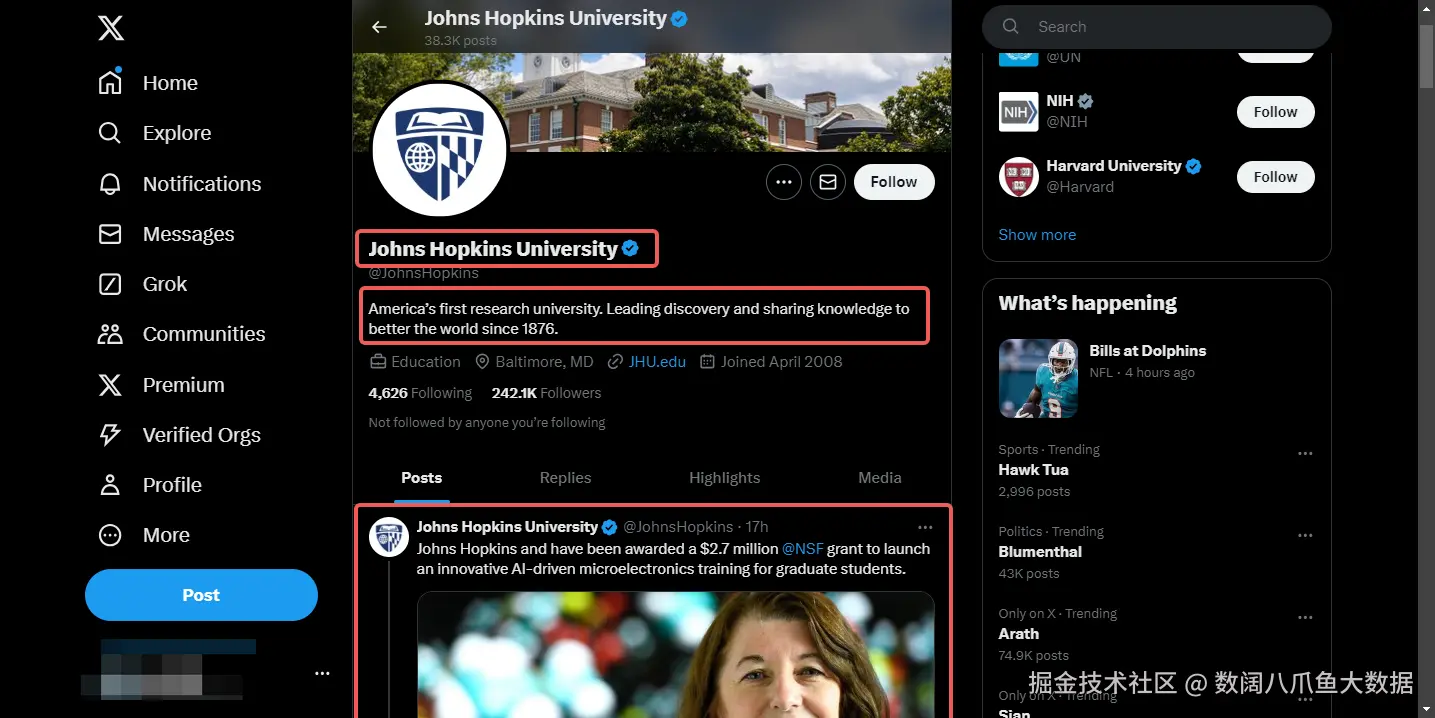Follow the NIH account
The image size is (1435, 718).
[1276, 112]
